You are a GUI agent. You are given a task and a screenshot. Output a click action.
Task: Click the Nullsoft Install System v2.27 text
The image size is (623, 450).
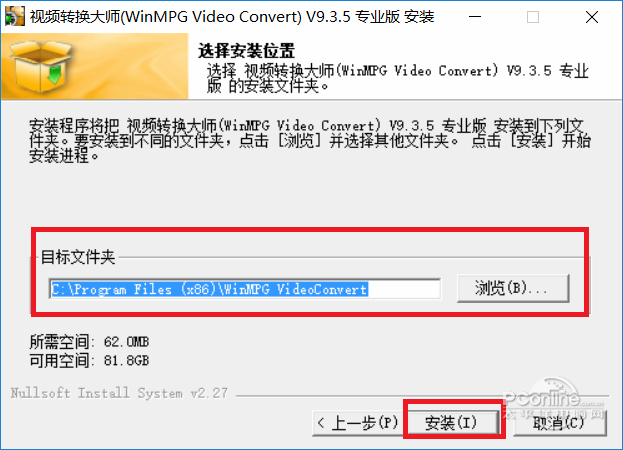(x=119, y=393)
